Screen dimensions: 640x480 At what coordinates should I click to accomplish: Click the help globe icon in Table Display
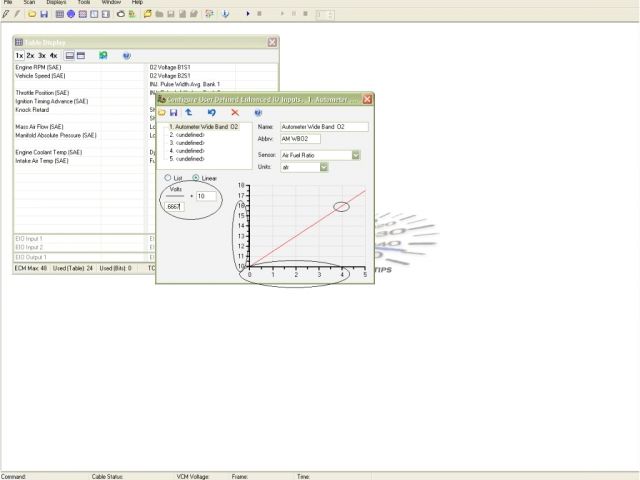pos(126,56)
